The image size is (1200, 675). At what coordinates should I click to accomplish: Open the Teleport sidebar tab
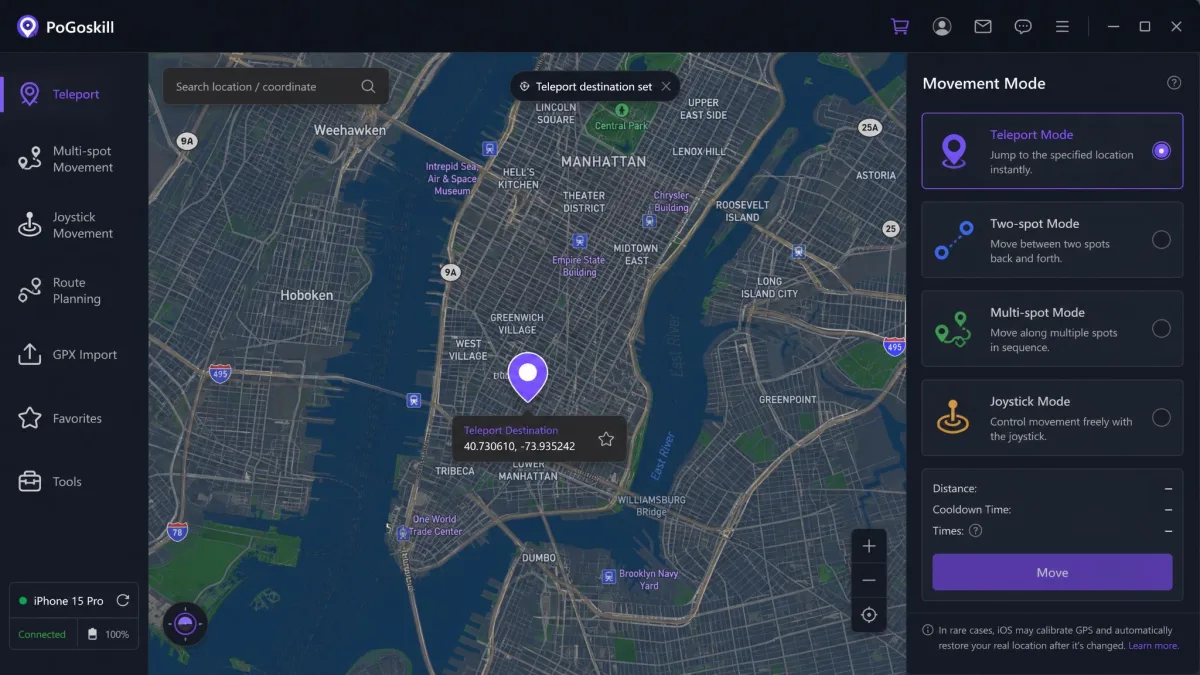pyautogui.click(x=74, y=94)
